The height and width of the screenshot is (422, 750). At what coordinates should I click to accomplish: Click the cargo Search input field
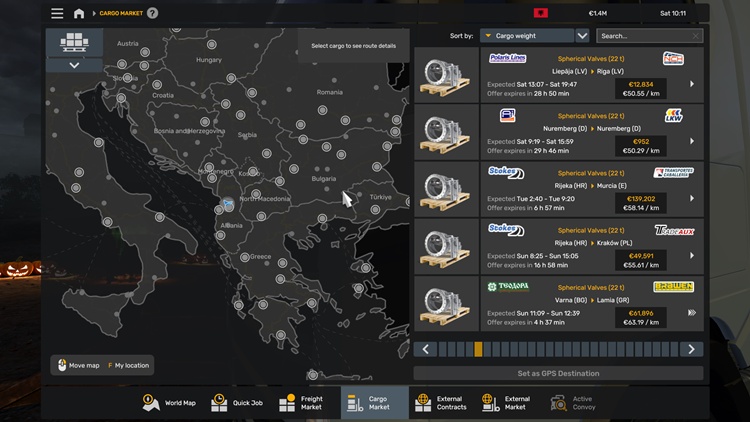pos(648,36)
